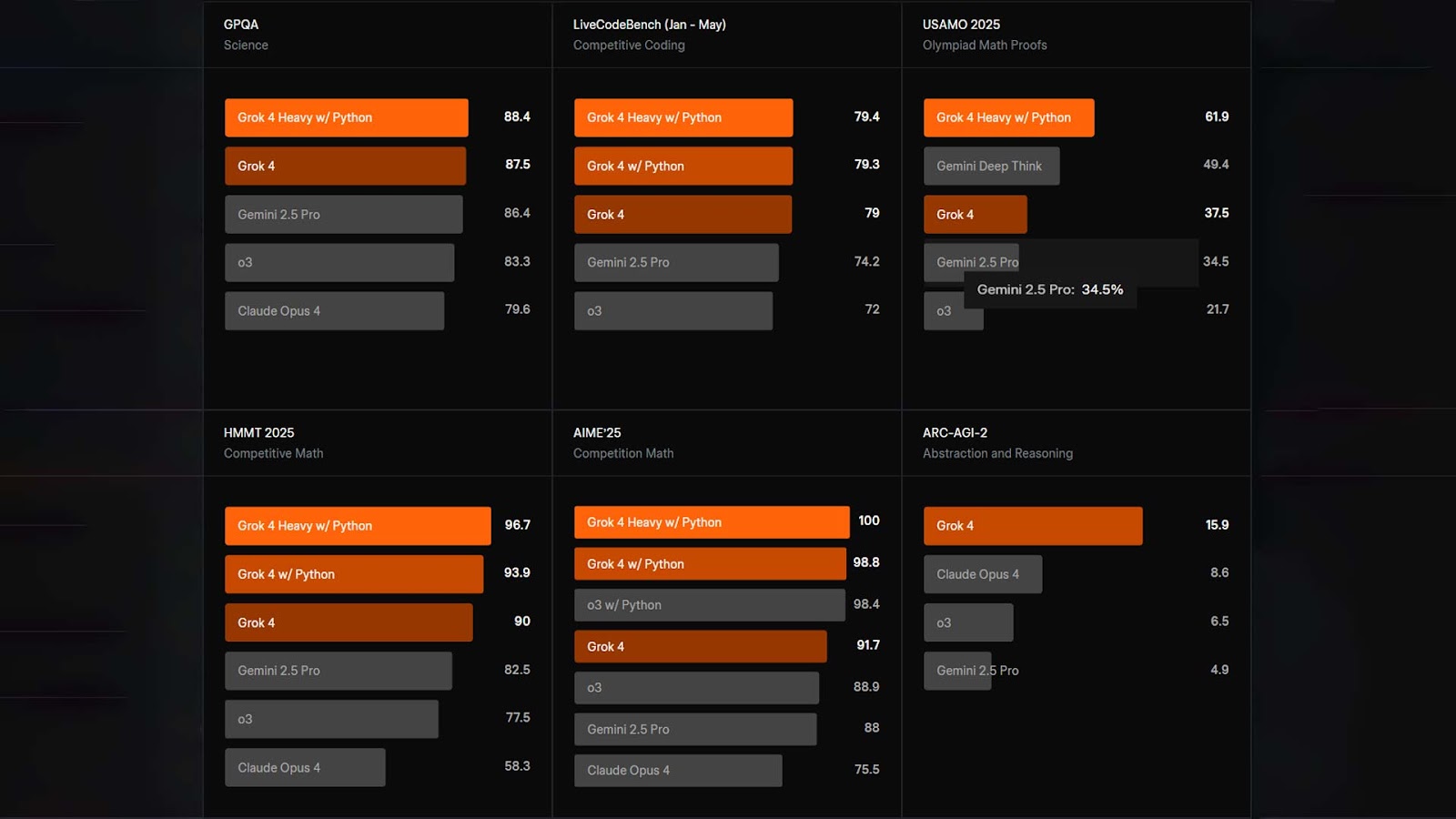The image size is (1456, 819).
Task: Click the Grok 4 bar in AIME'25
Action: pyautogui.click(x=701, y=646)
